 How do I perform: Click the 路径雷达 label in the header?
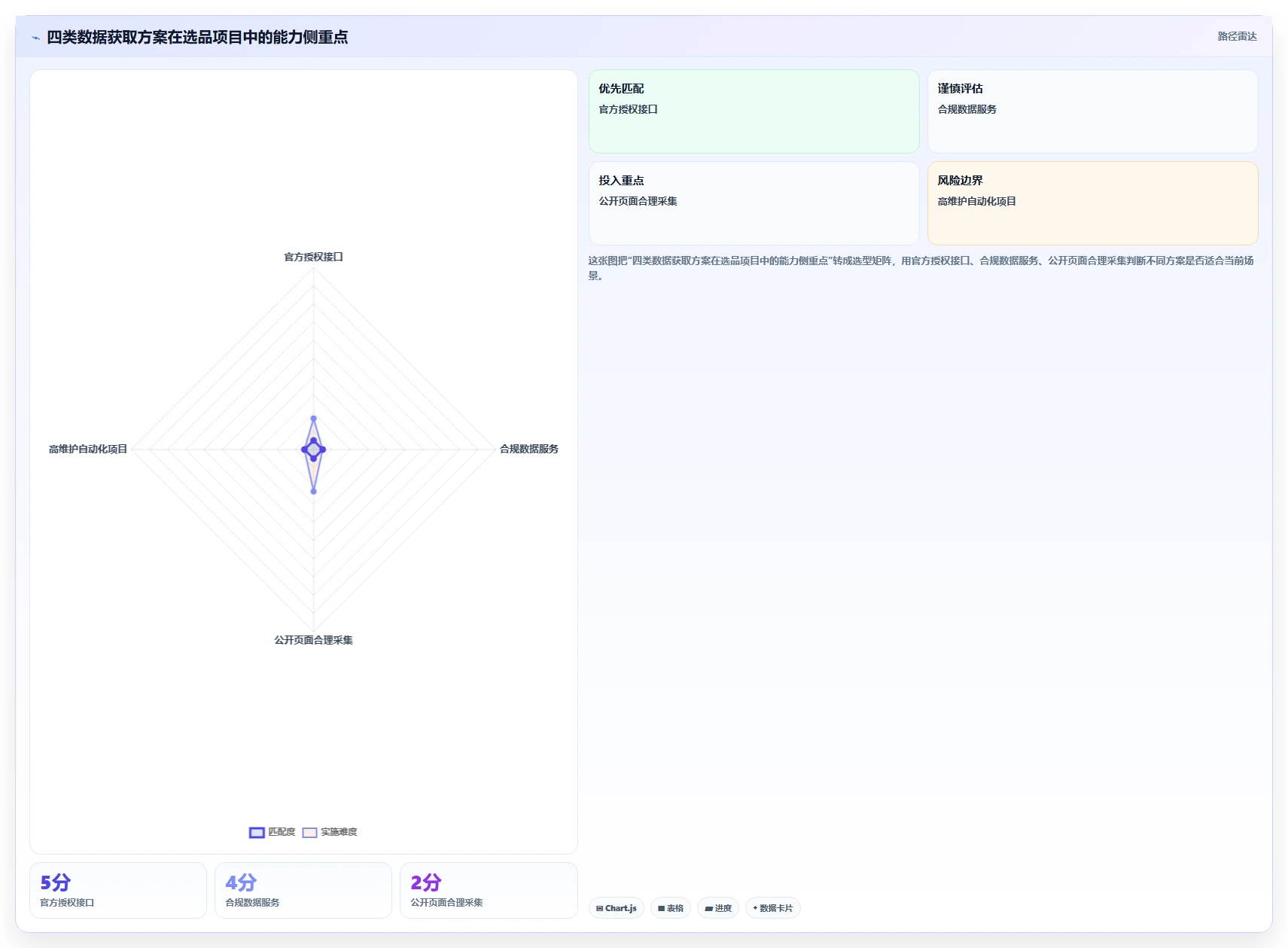click(x=1237, y=36)
